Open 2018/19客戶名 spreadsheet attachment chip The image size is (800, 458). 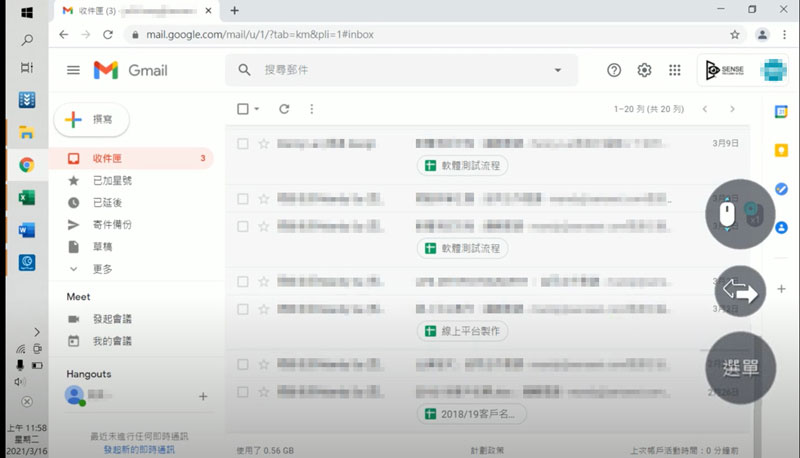[471, 414]
